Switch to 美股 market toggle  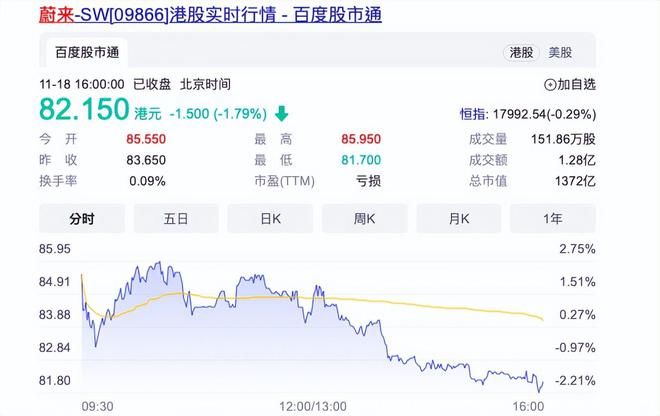pyautogui.click(x=560, y=53)
